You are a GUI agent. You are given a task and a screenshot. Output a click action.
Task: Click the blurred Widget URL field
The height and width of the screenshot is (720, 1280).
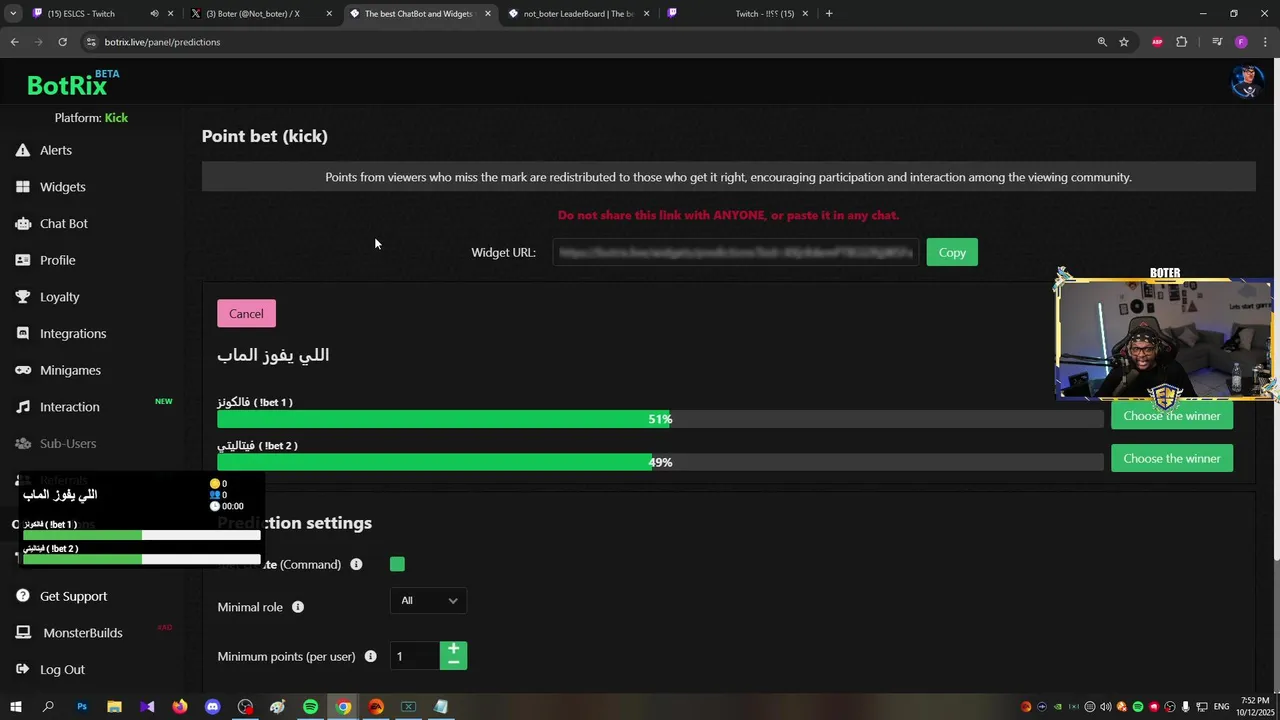pos(735,253)
